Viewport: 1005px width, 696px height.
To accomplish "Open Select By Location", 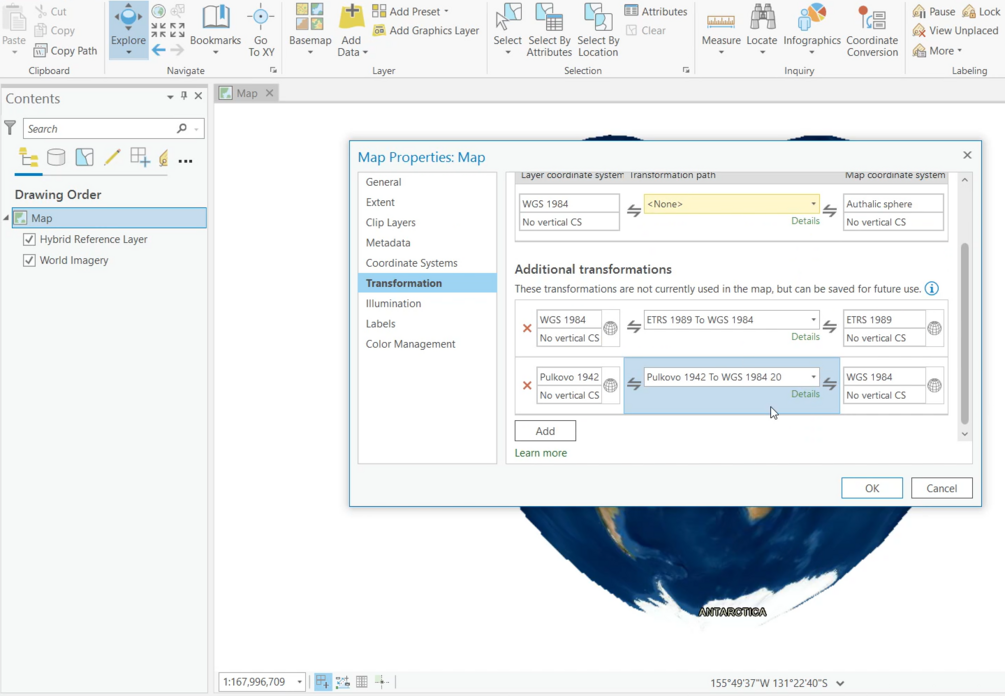I will tap(598, 29).
